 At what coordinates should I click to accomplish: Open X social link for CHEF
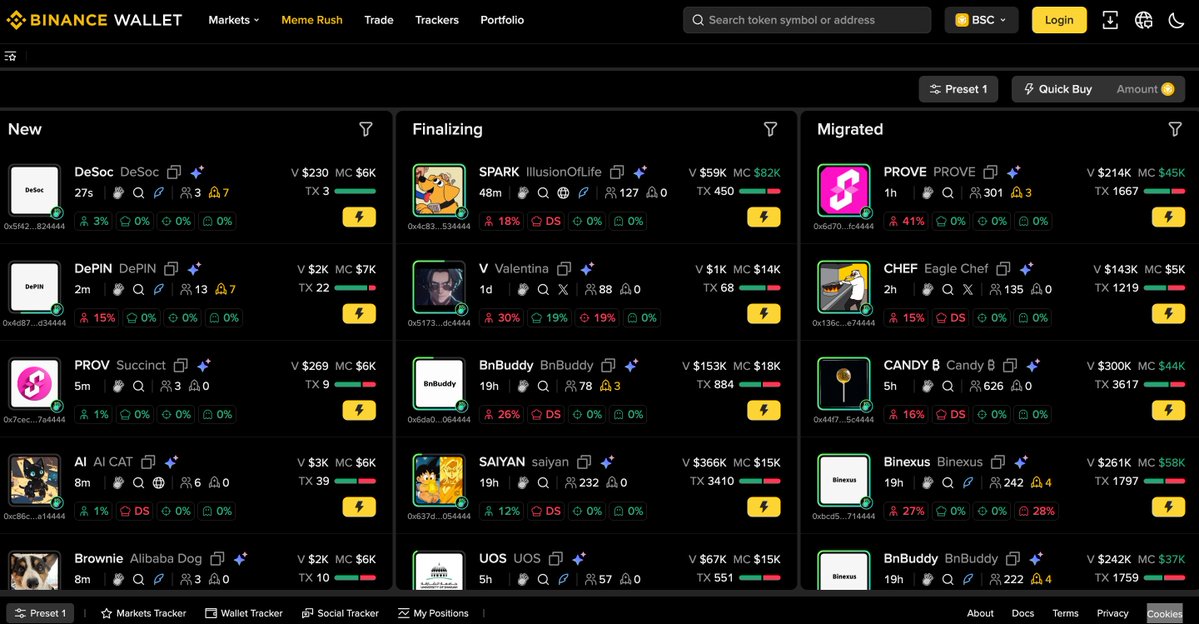[968, 290]
